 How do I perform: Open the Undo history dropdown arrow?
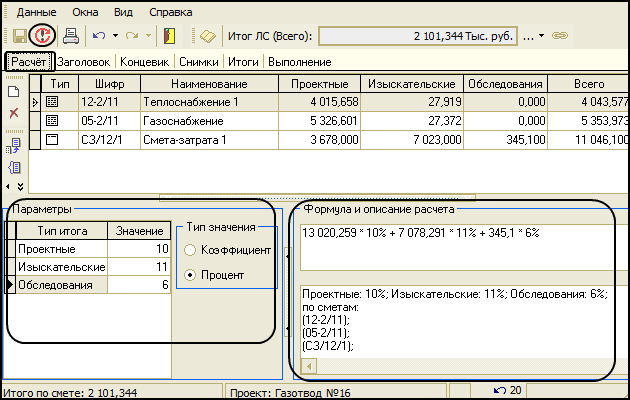click(115, 36)
